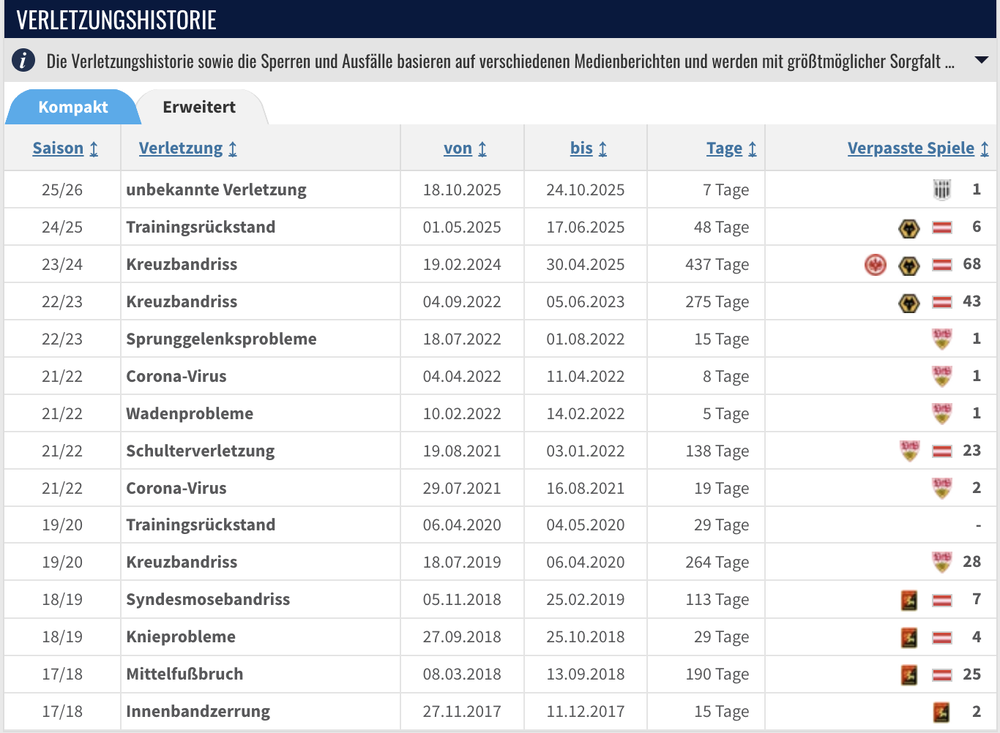Image resolution: width=1000 pixels, height=733 pixels.
Task: Click Austria flag in the Syndesmosebandriss row
Action: point(942,600)
